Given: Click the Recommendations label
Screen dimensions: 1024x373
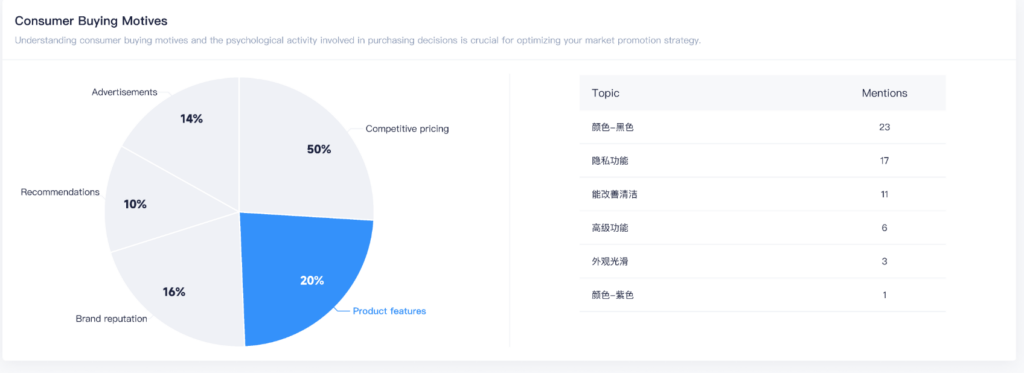Looking at the screenshot, I should (x=60, y=192).
